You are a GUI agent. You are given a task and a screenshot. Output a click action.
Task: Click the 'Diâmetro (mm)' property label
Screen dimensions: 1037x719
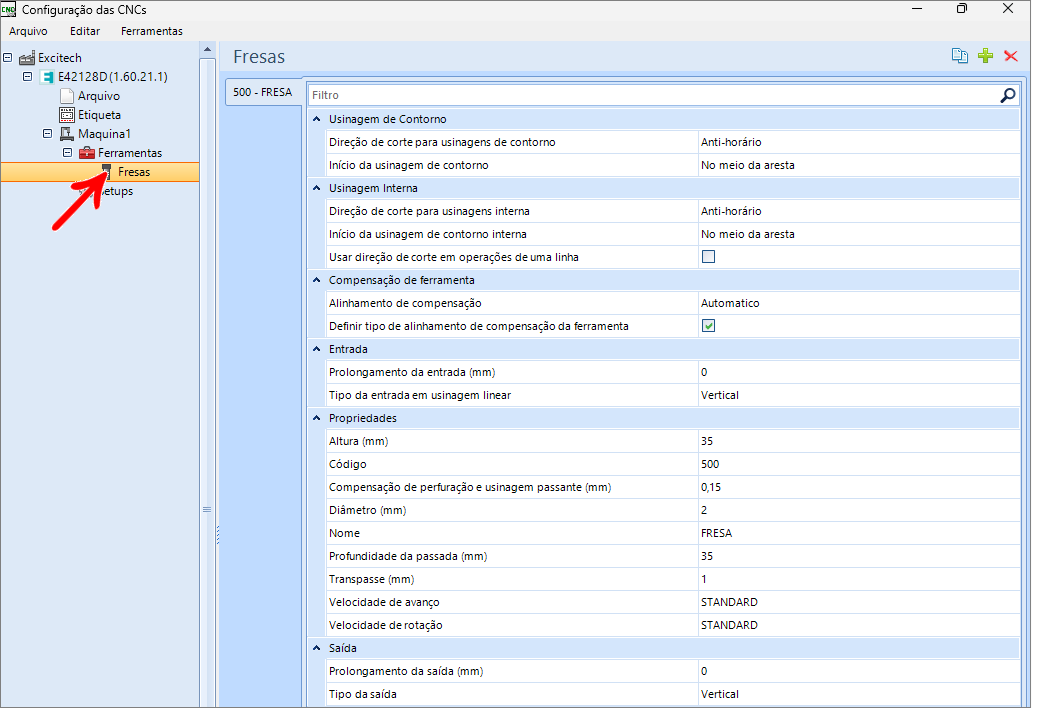click(x=367, y=511)
